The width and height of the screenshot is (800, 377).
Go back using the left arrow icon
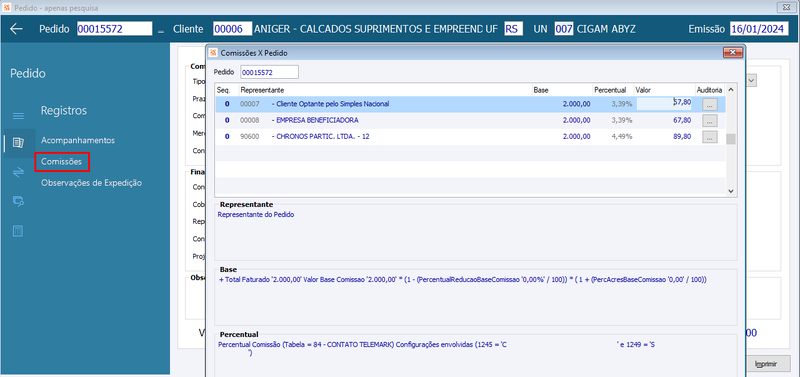coord(16,29)
